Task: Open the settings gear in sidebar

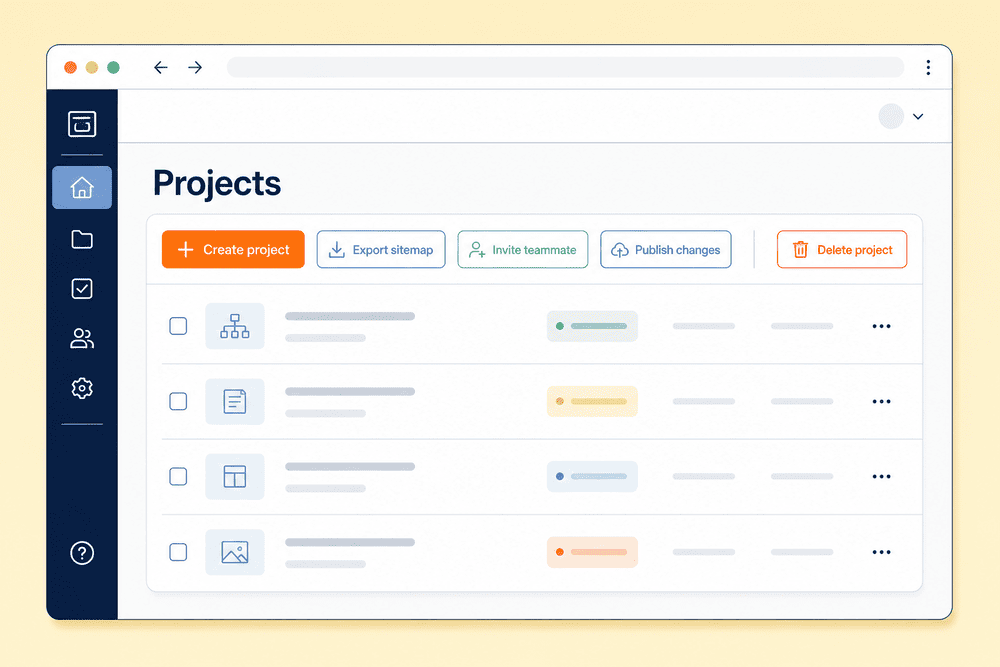Action: (x=82, y=388)
